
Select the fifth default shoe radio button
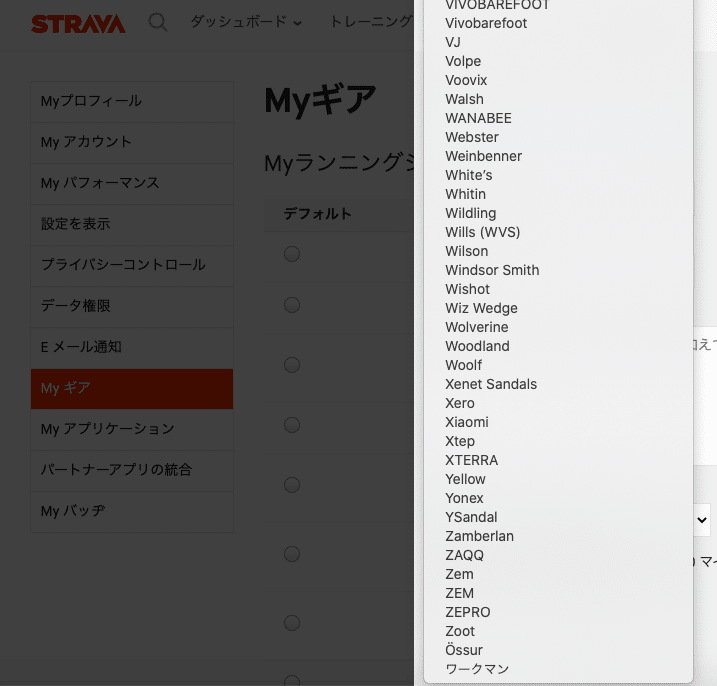tap(292, 485)
